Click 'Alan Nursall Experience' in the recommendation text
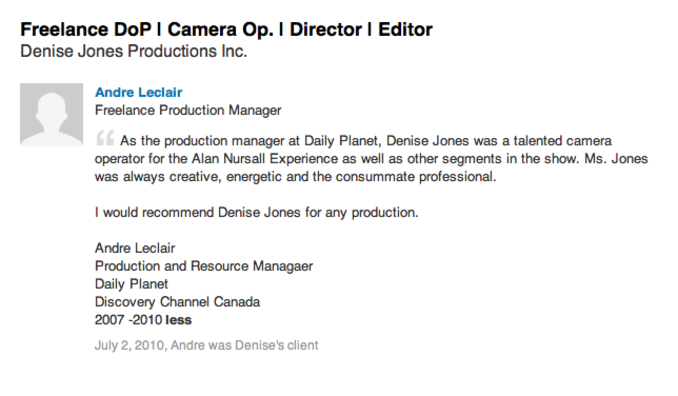 click(265, 159)
